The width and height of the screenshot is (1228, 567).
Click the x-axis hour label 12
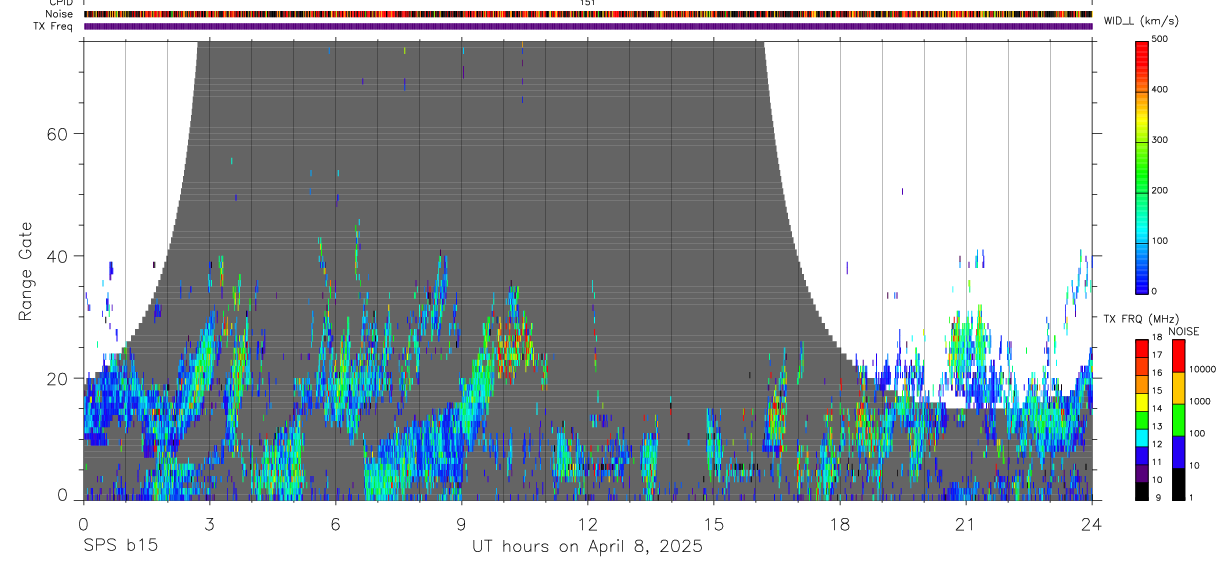click(588, 523)
